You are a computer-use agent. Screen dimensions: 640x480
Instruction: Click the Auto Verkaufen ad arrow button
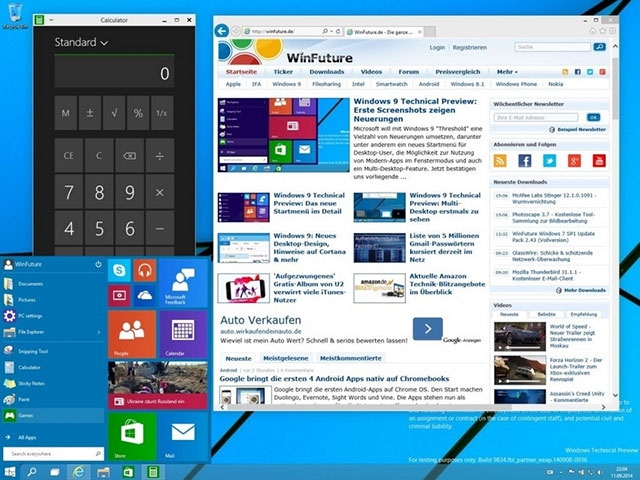(427, 329)
